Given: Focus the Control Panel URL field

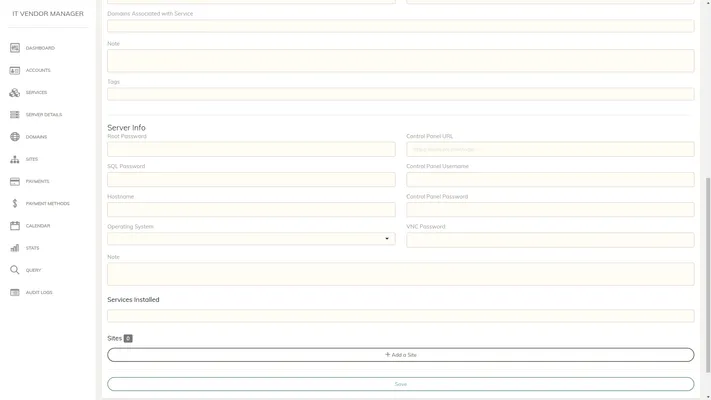Looking at the screenshot, I should coord(550,149).
